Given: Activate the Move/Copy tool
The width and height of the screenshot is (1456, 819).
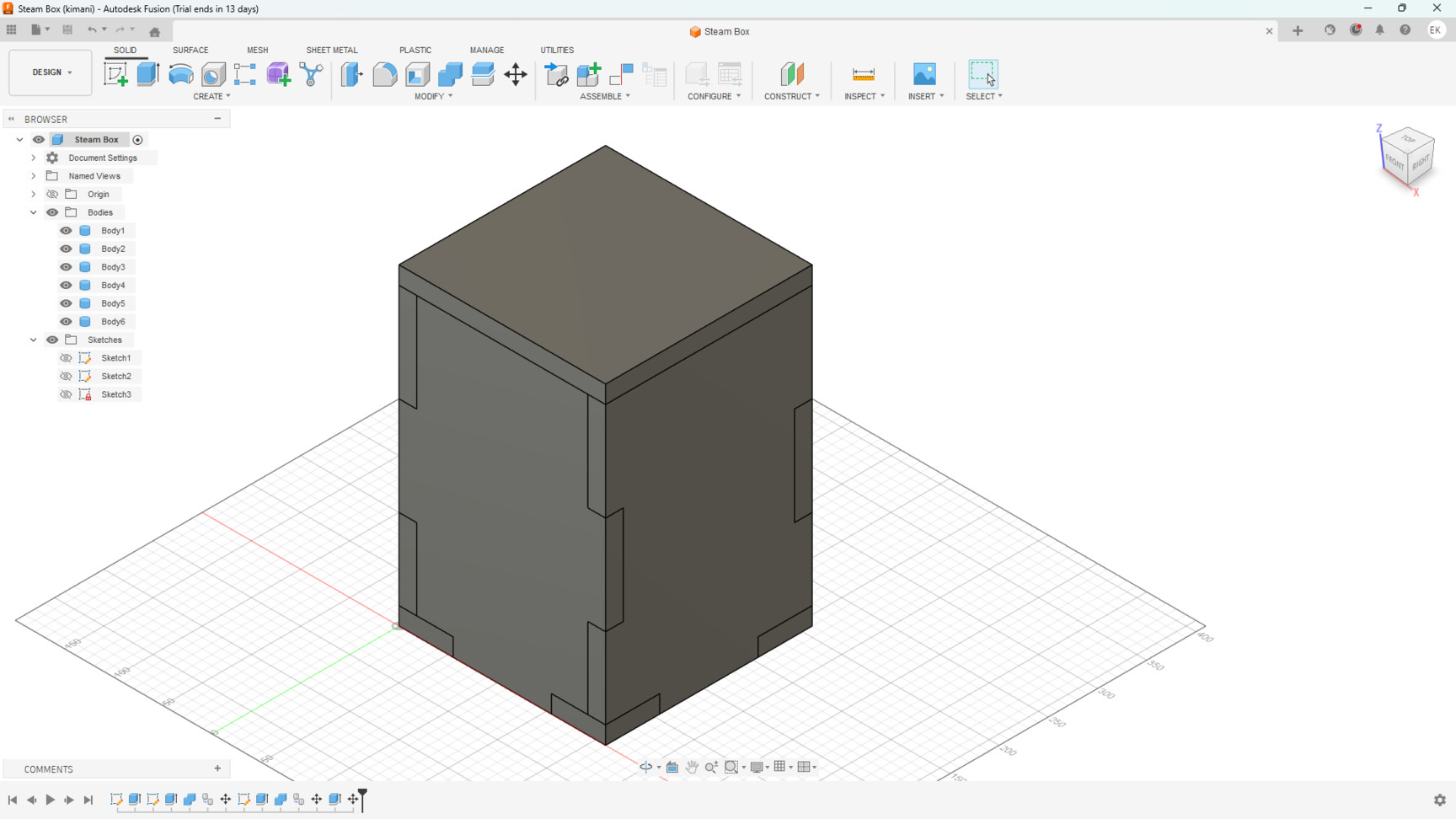Looking at the screenshot, I should pos(516,74).
